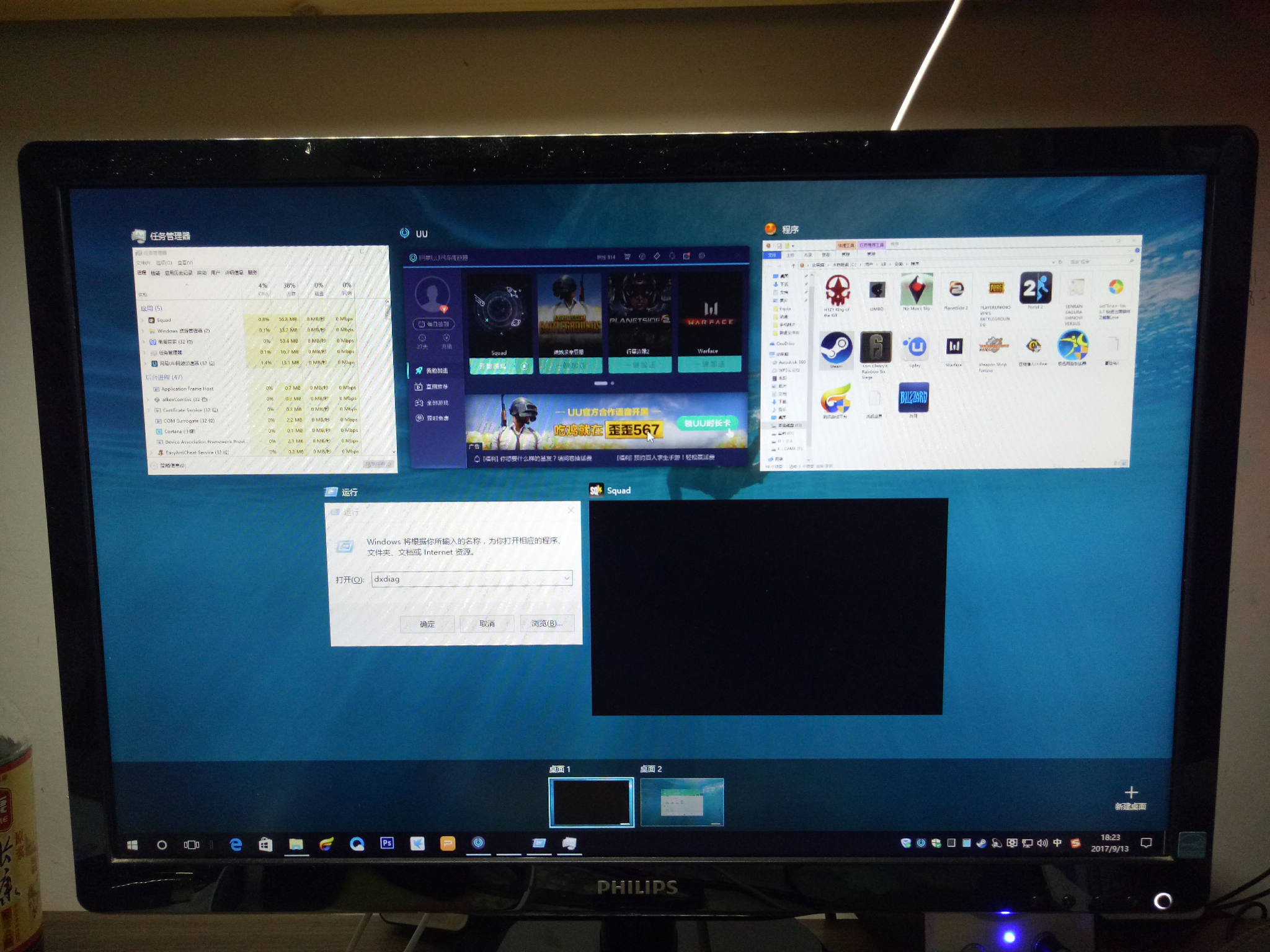
Task: Select the 桌面 2 virtual desktop
Action: [682, 802]
